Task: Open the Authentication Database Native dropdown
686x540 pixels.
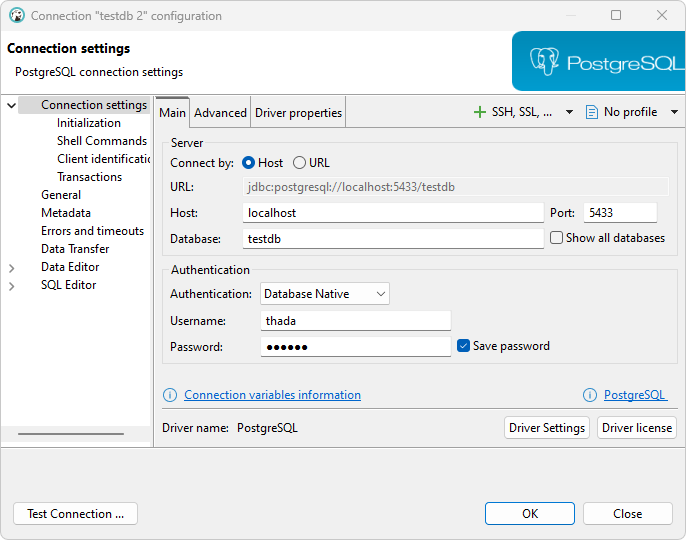Action: coord(325,294)
